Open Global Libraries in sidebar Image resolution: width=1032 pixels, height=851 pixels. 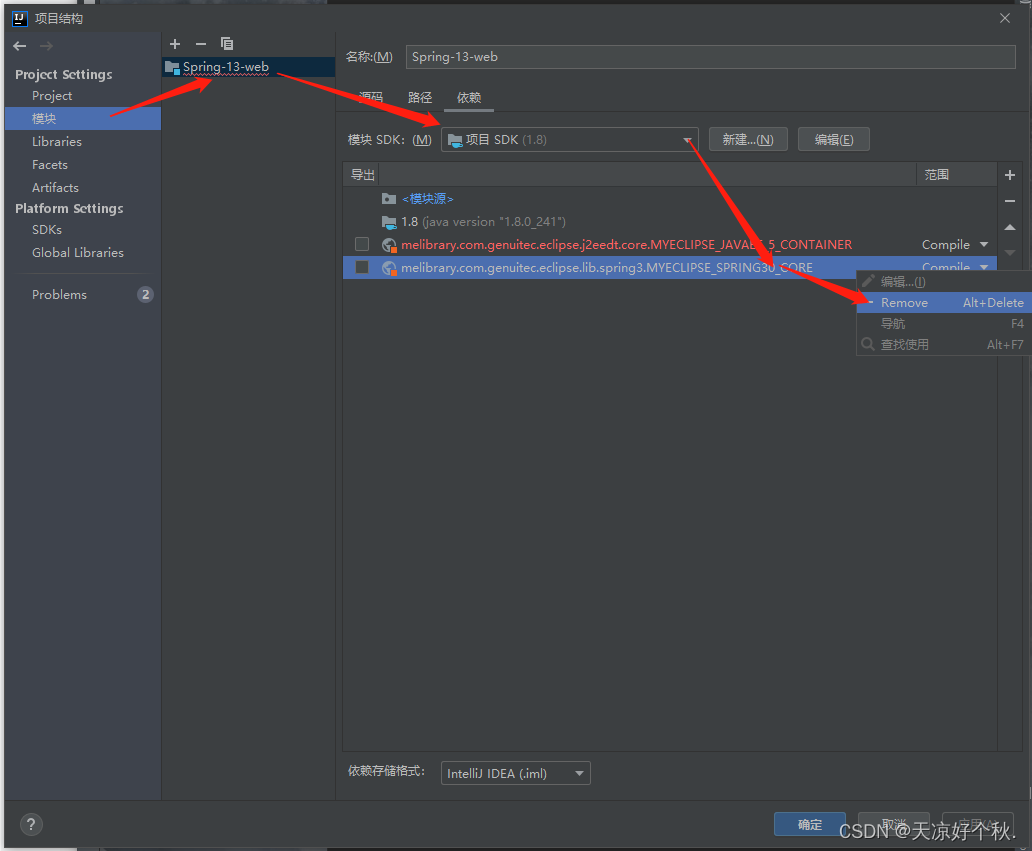pyautogui.click(x=78, y=253)
